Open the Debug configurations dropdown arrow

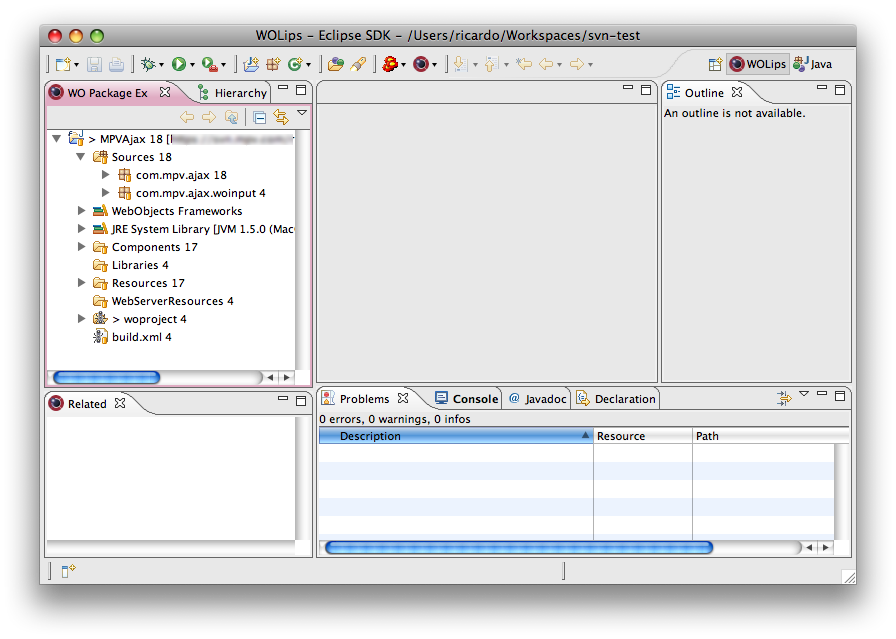pyautogui.click(x=161, y=65)
